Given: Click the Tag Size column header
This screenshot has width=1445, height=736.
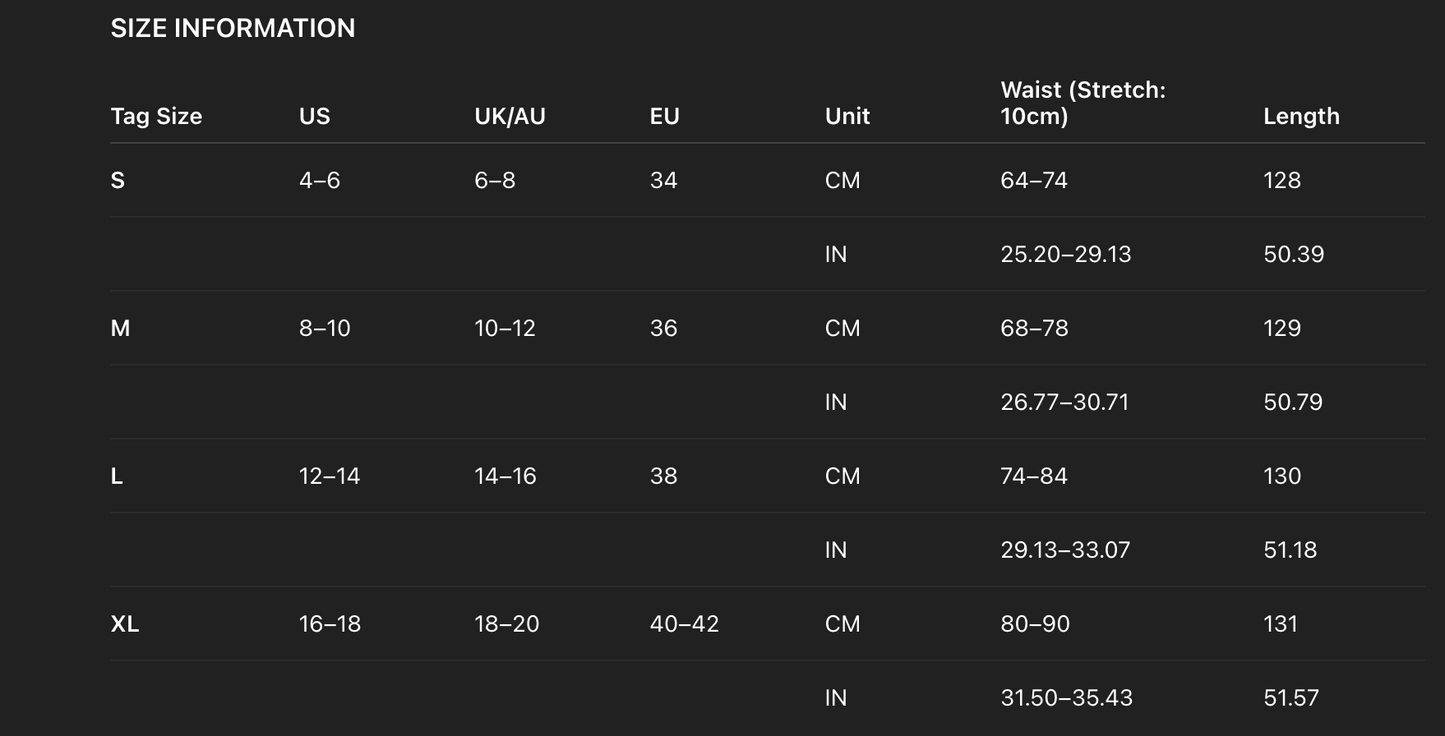Looking at the screenshot, I should click(156, 116).
